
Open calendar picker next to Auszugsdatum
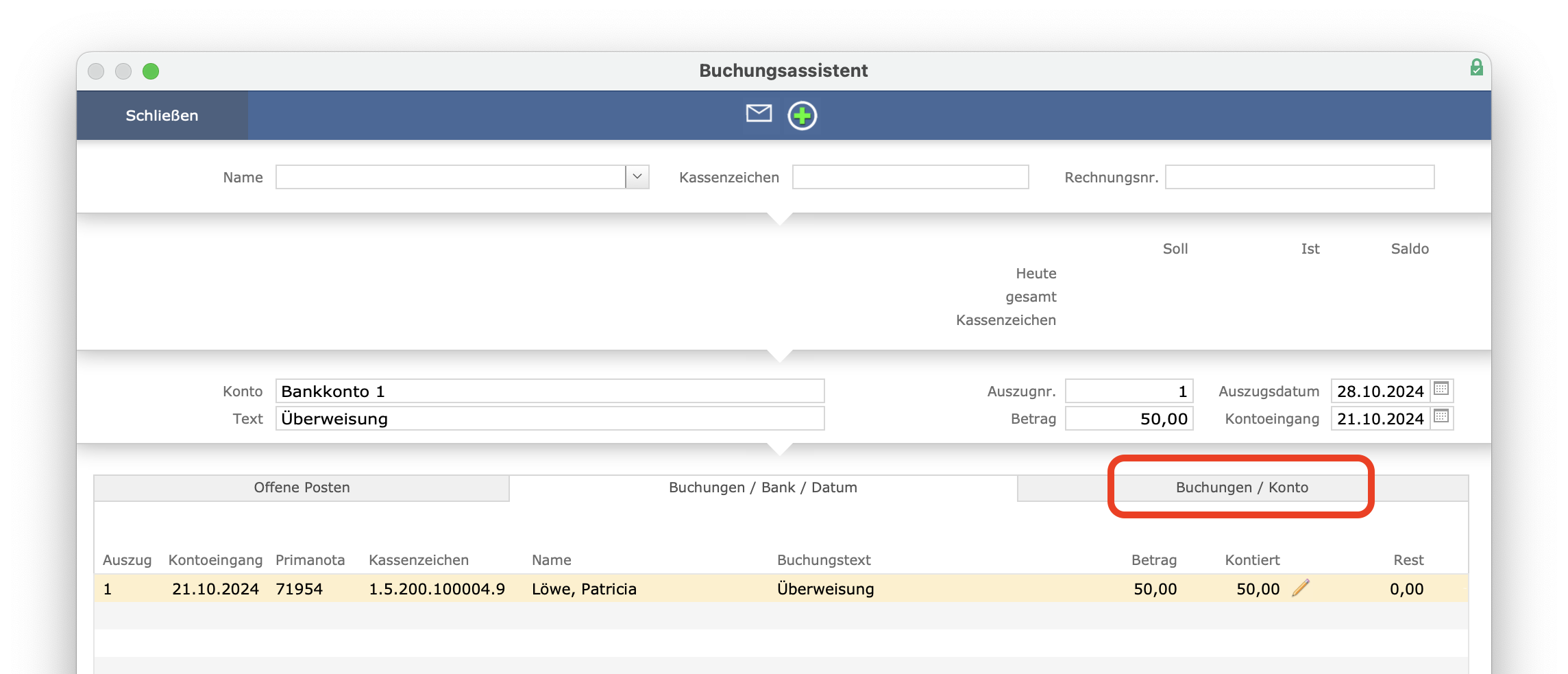1441,389
